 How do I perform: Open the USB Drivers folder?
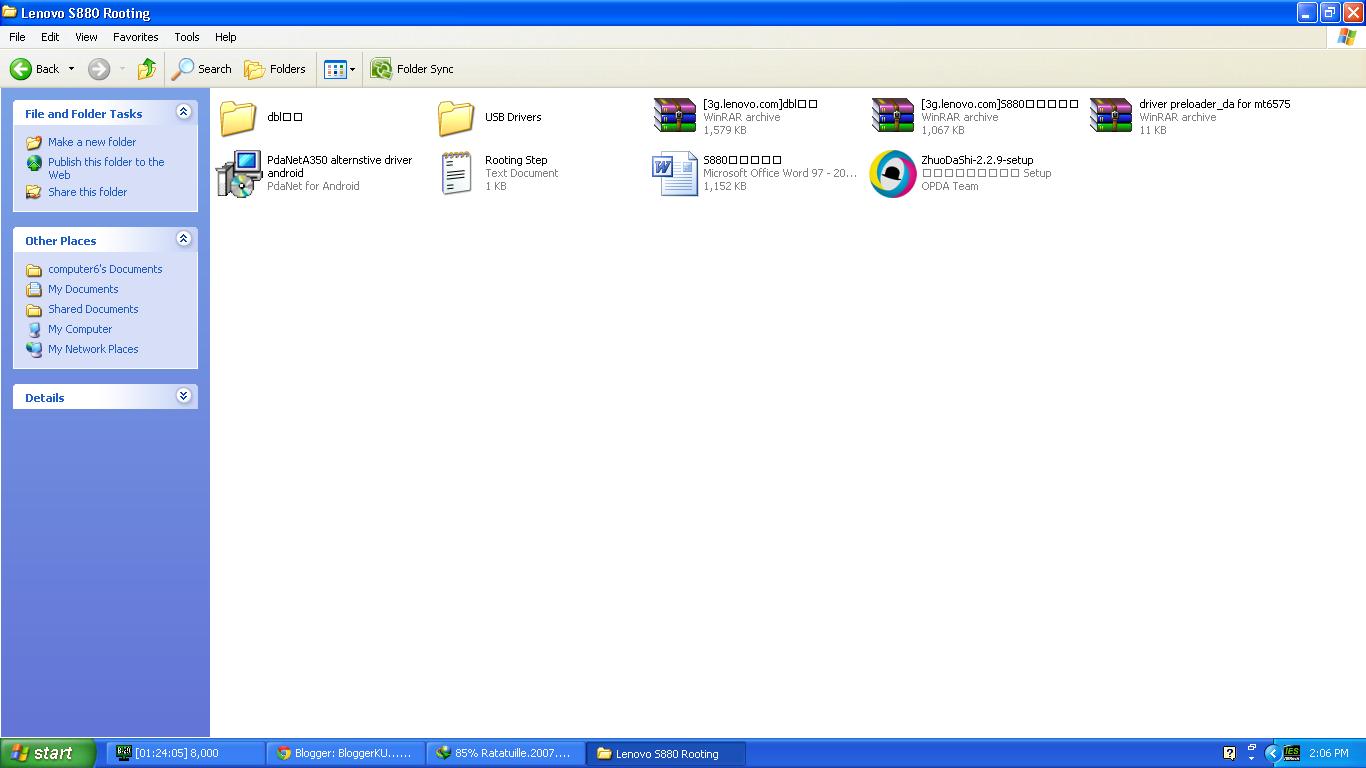pyautogui.click(x=456, y=117)
